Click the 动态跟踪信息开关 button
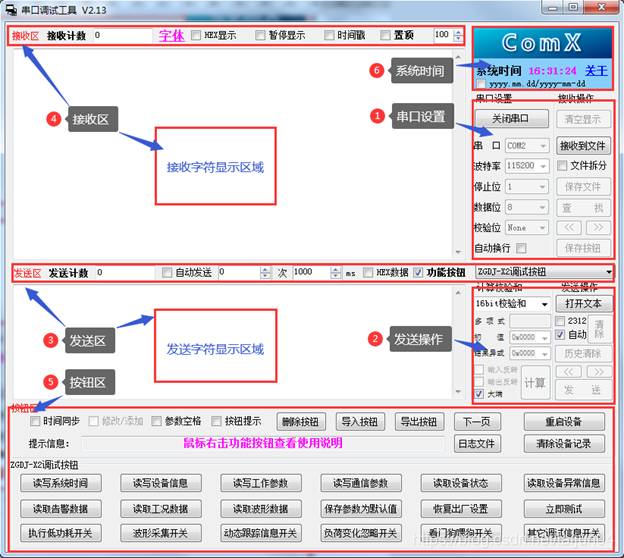The height and width of the screenshot is (558, 624). pos(261,533)
